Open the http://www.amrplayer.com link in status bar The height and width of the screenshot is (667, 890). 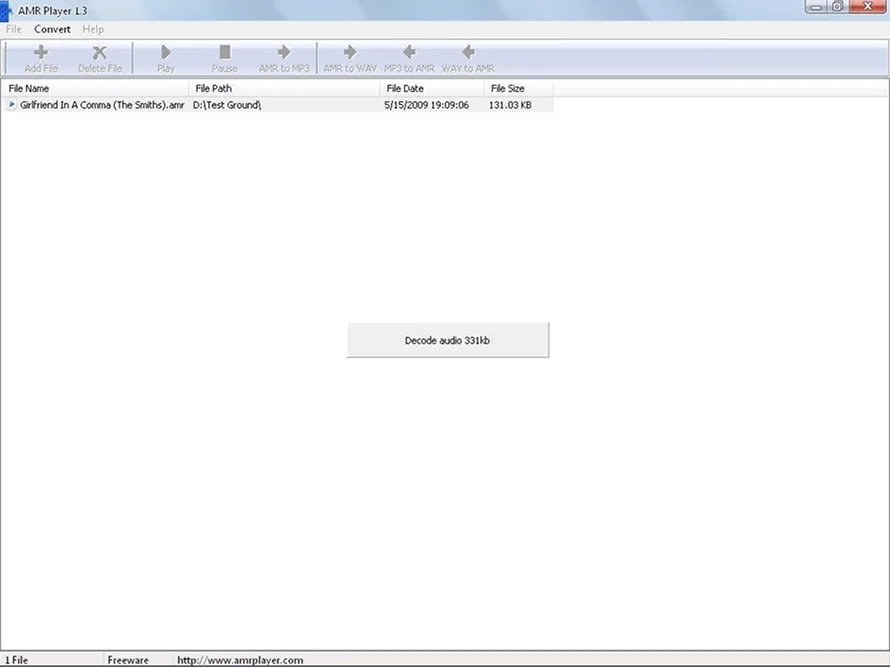coord(240,660)
